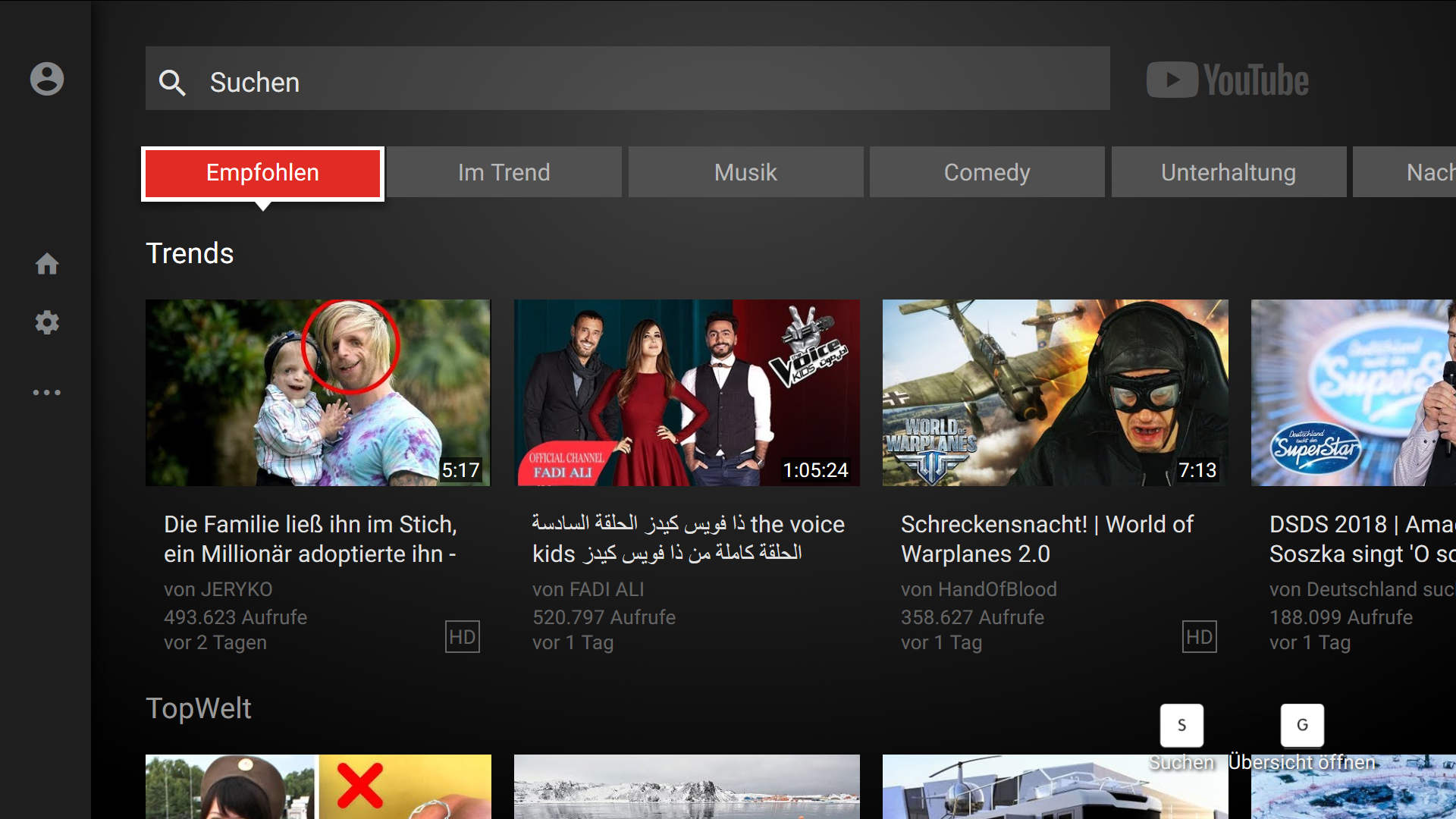Viewport: 1456px width, 819px height.
Task: Click HD badge on JERYKO video
Action: pos(463,637)
